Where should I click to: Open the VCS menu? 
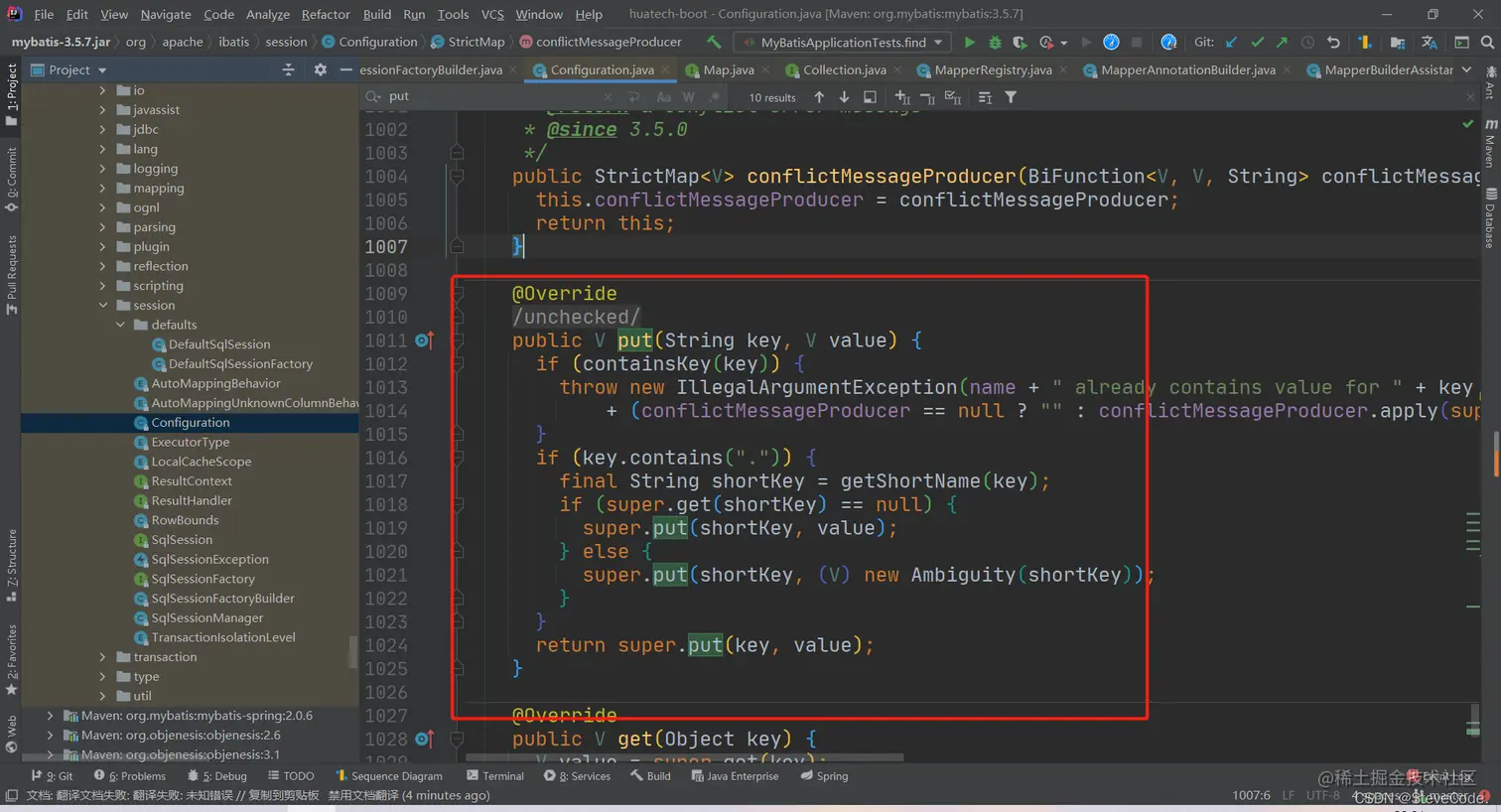pos(492,14)
